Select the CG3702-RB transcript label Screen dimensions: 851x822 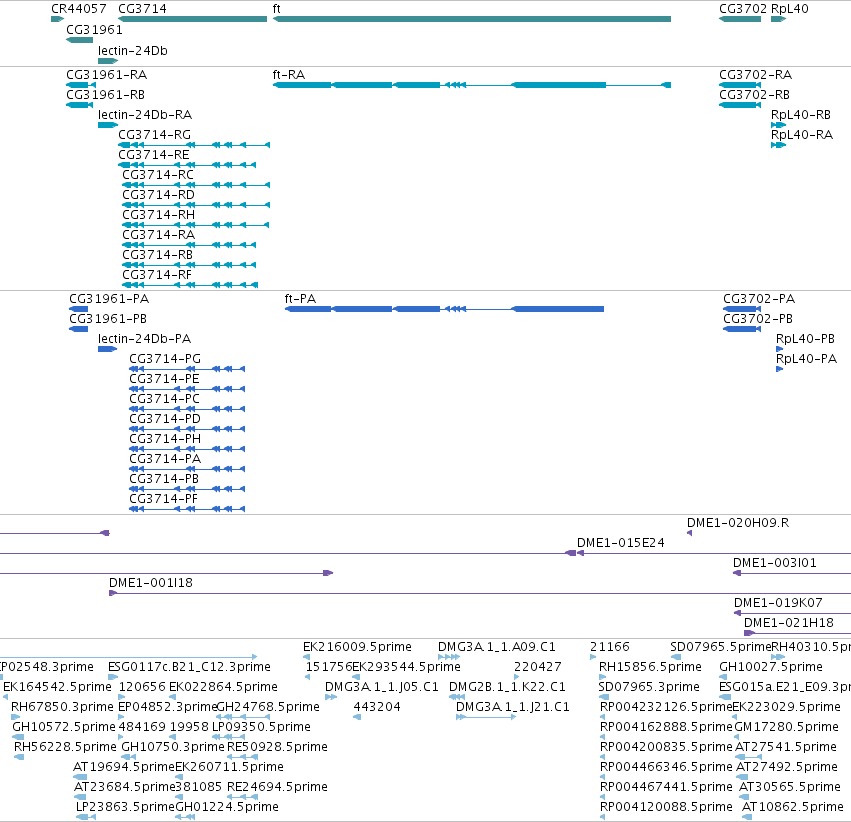[754, 95]
